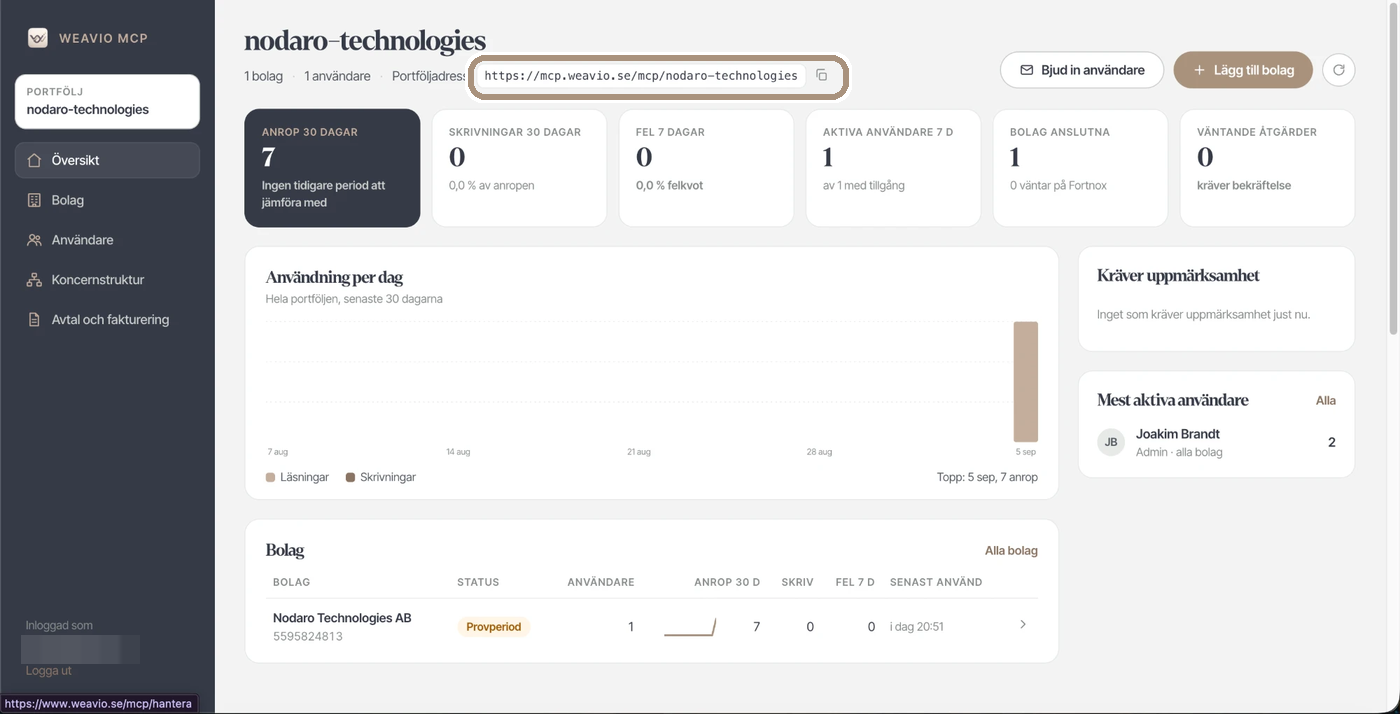Image resolution: width=1400 pixels, height=714 pixels.
Task: Go to the Översikt page
Action: pos(107,160)
